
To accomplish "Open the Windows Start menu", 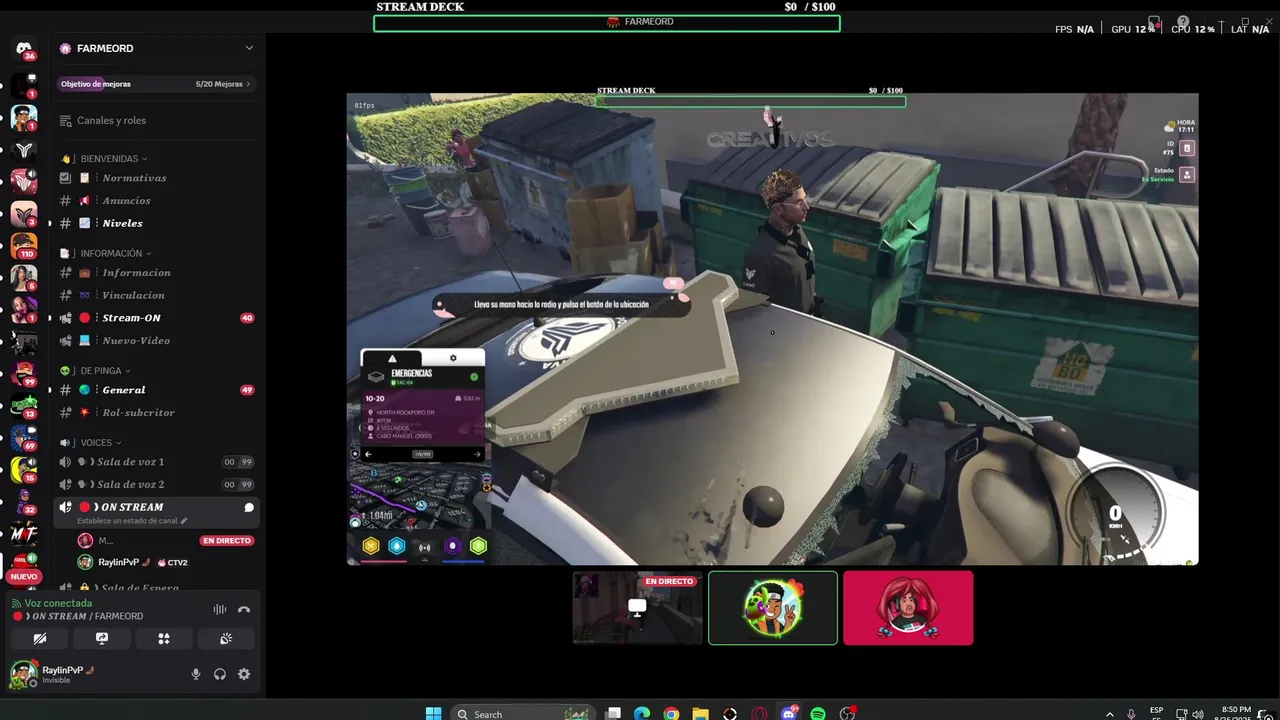I will coord(433,713).
